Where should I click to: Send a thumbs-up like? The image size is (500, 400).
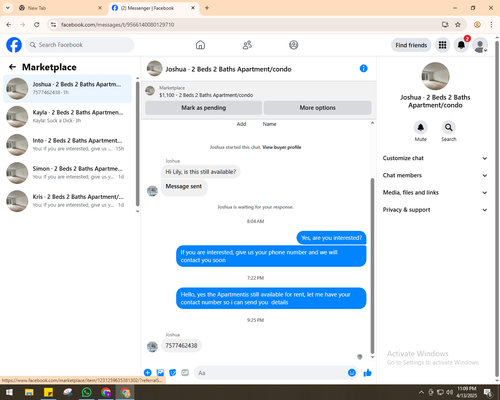[x=367, y=373]
